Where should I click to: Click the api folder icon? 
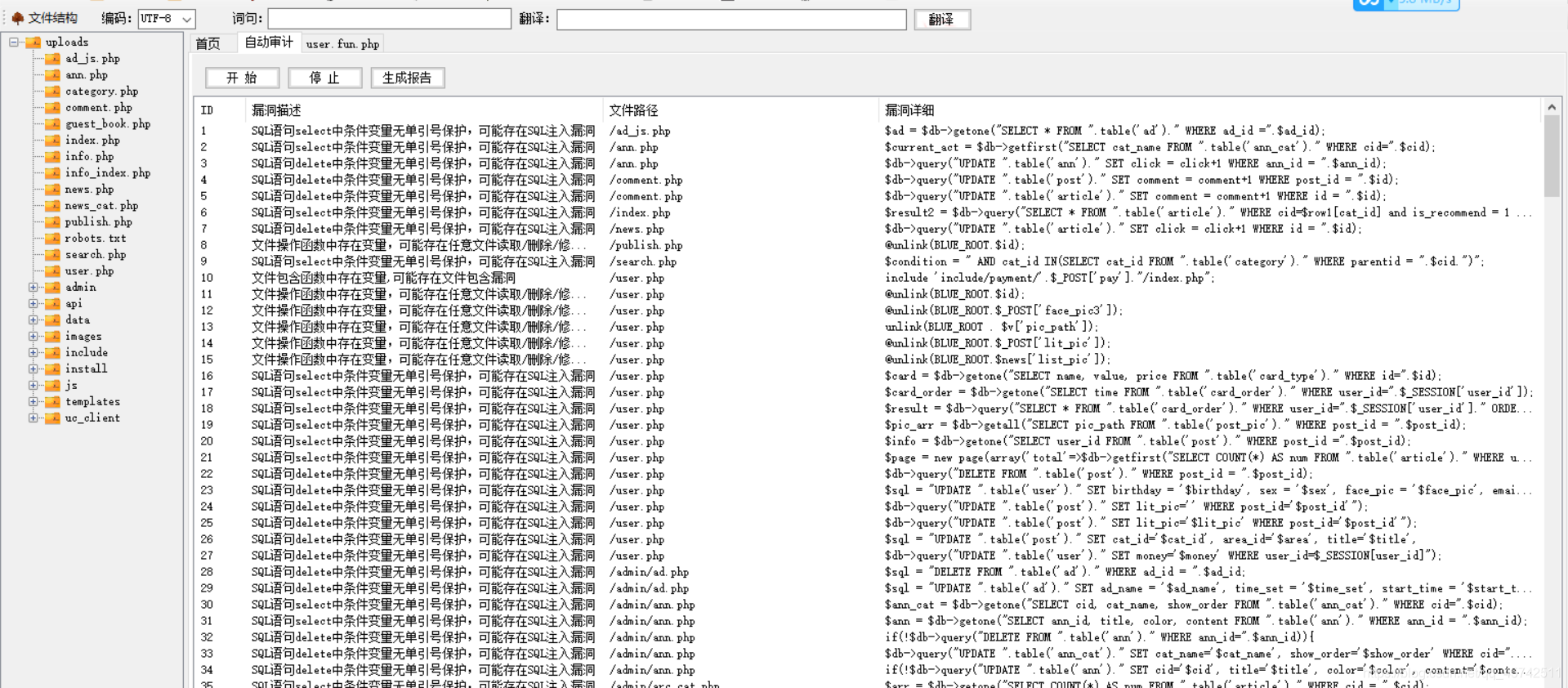[52, 304]
